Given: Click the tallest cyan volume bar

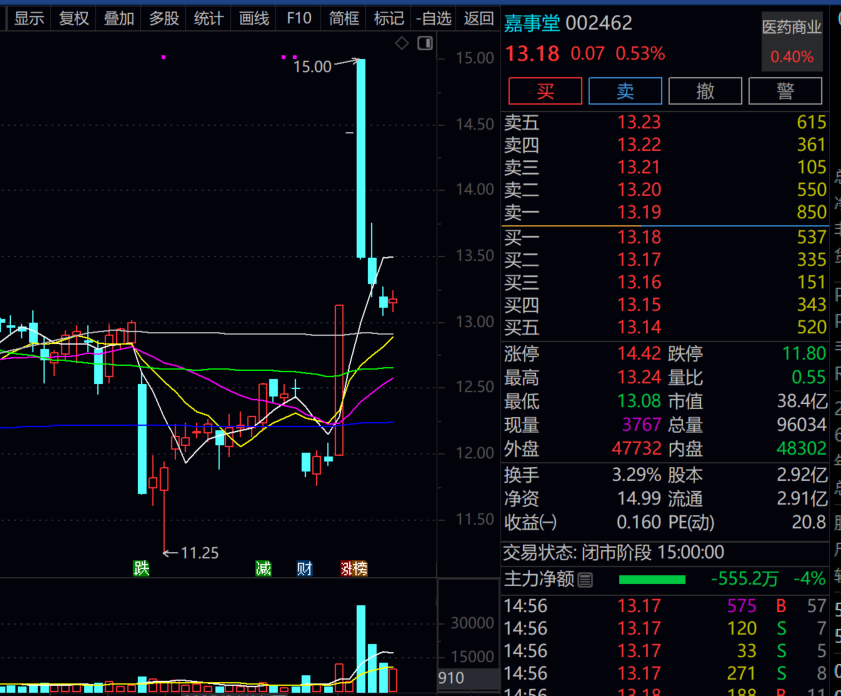Looking at the screenshot, I should coord(361,649).
